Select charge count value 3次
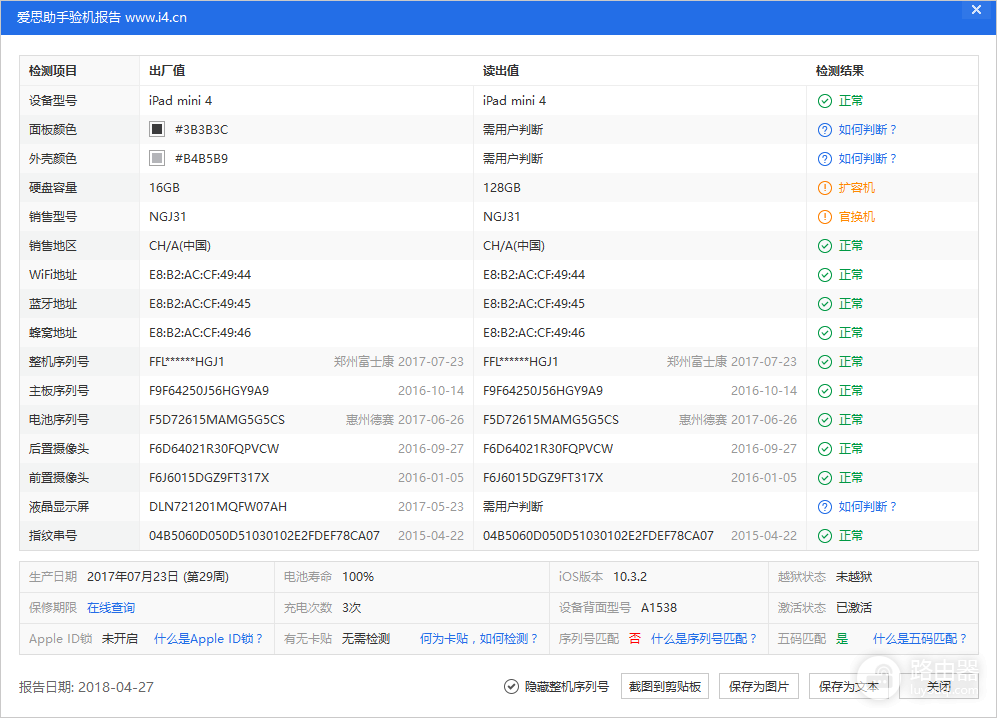Viewport: 997px width, 718px height. coord(352,608)
